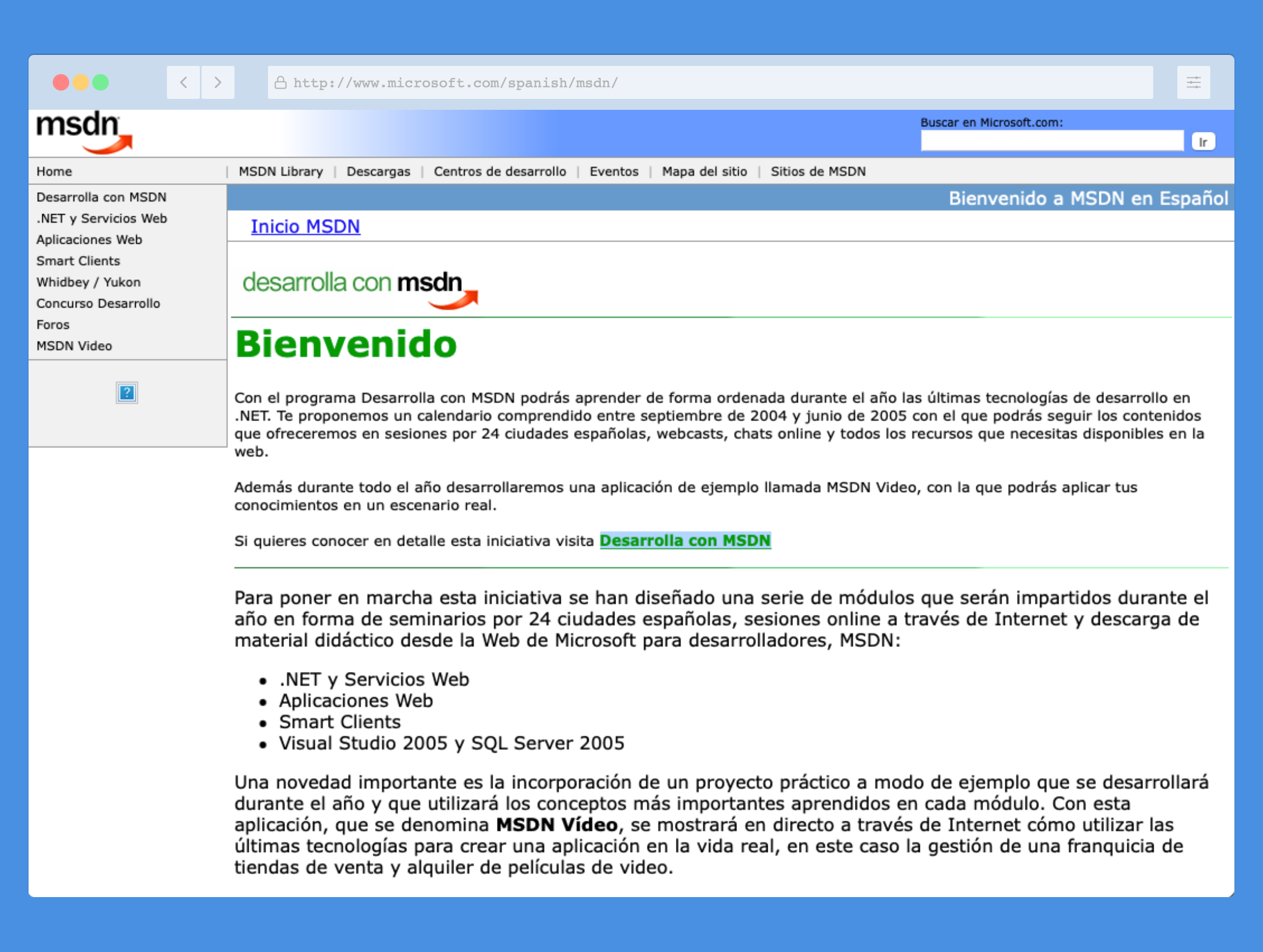Click the msdn logo in header

[x=84, y=132]
